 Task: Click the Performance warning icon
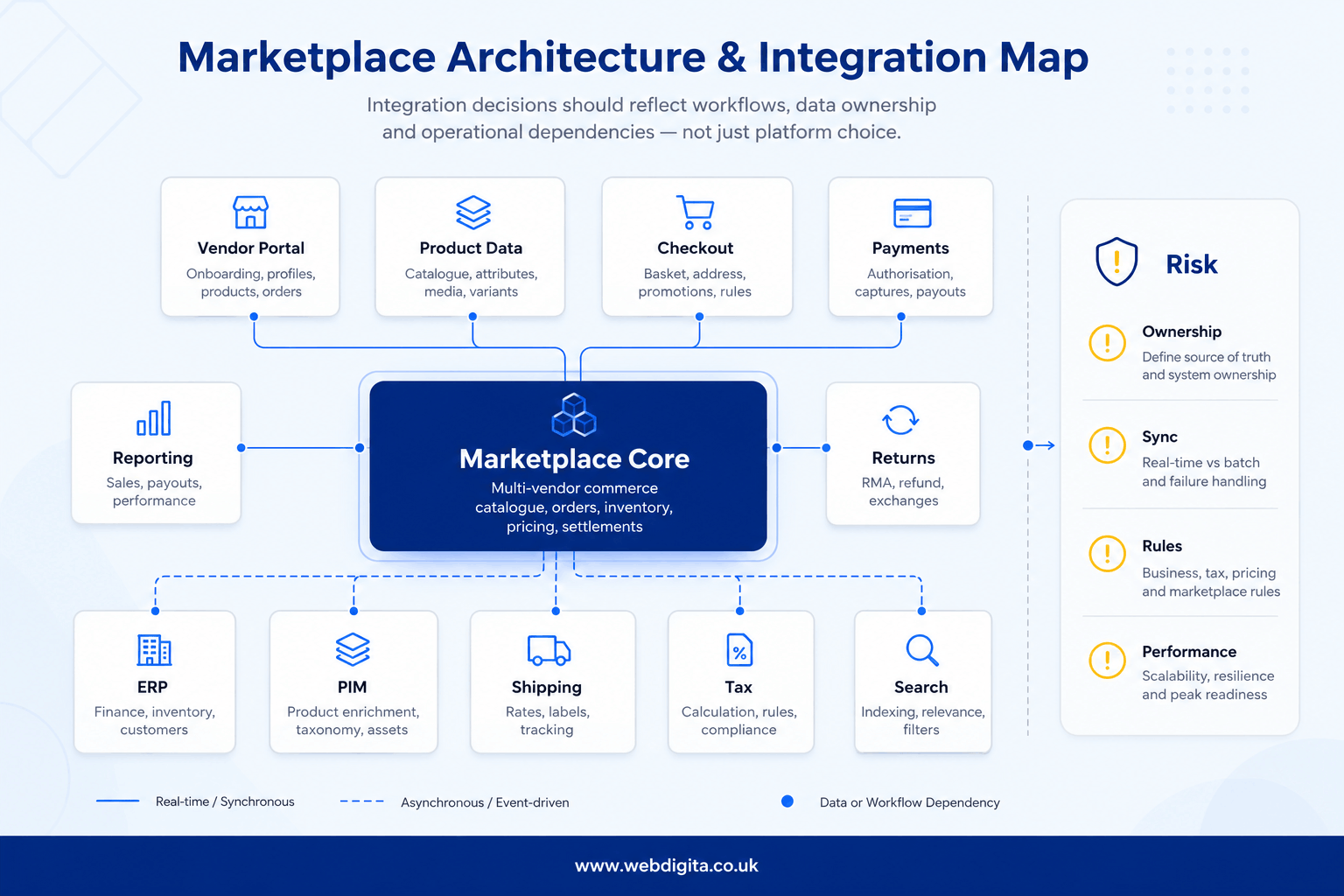point(1107,661)
